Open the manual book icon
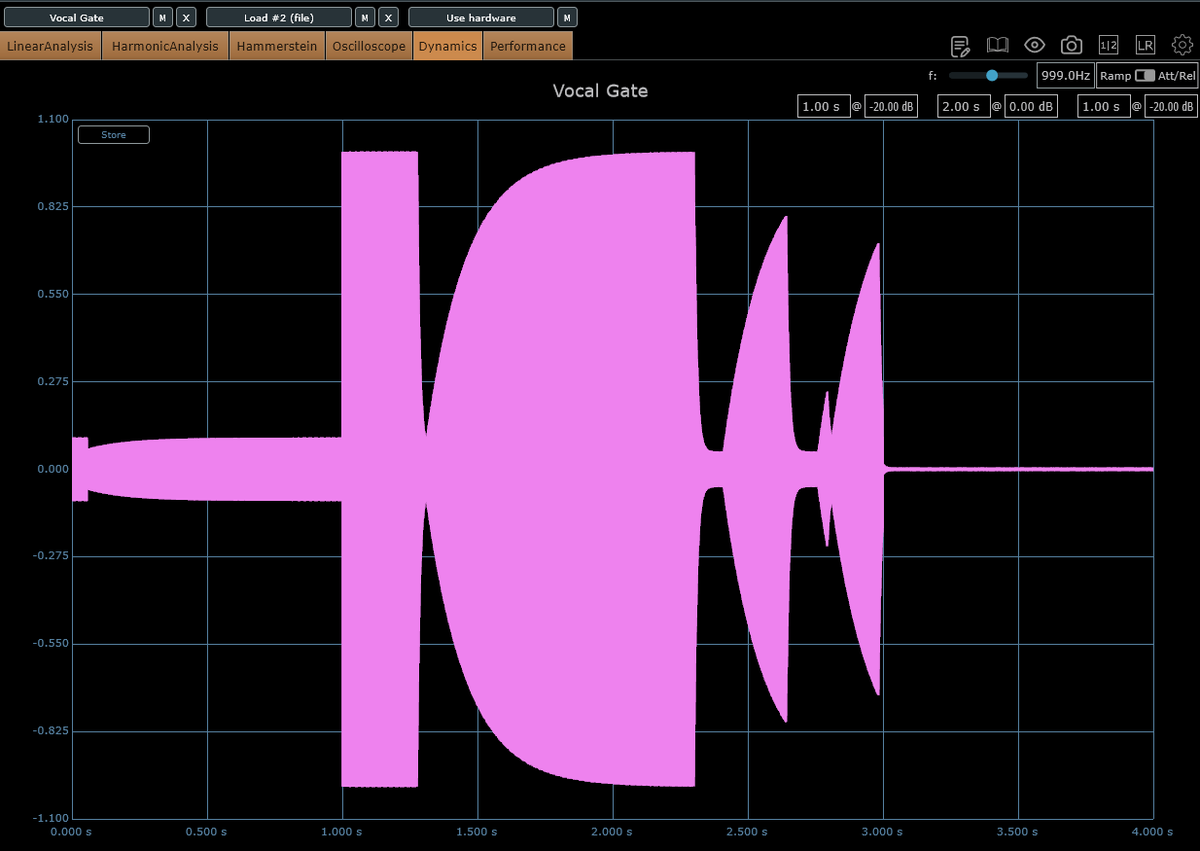Image resolution: width=1200 pixels, height=851 pixels. coord(997,45)
